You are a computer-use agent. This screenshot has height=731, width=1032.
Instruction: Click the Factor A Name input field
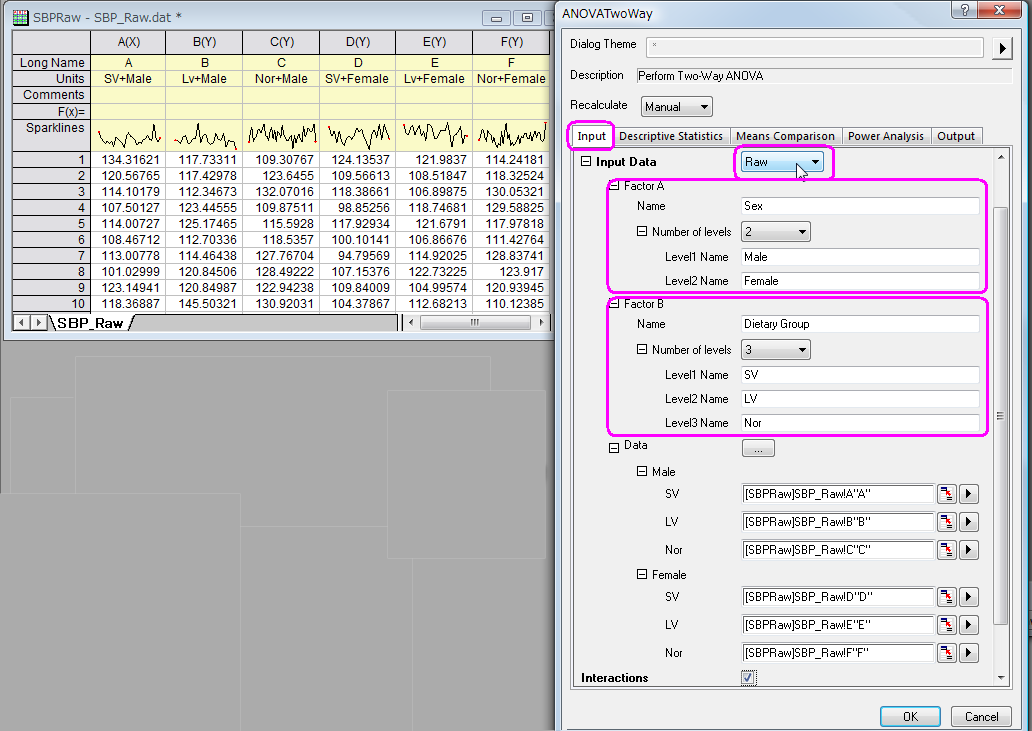859,206
